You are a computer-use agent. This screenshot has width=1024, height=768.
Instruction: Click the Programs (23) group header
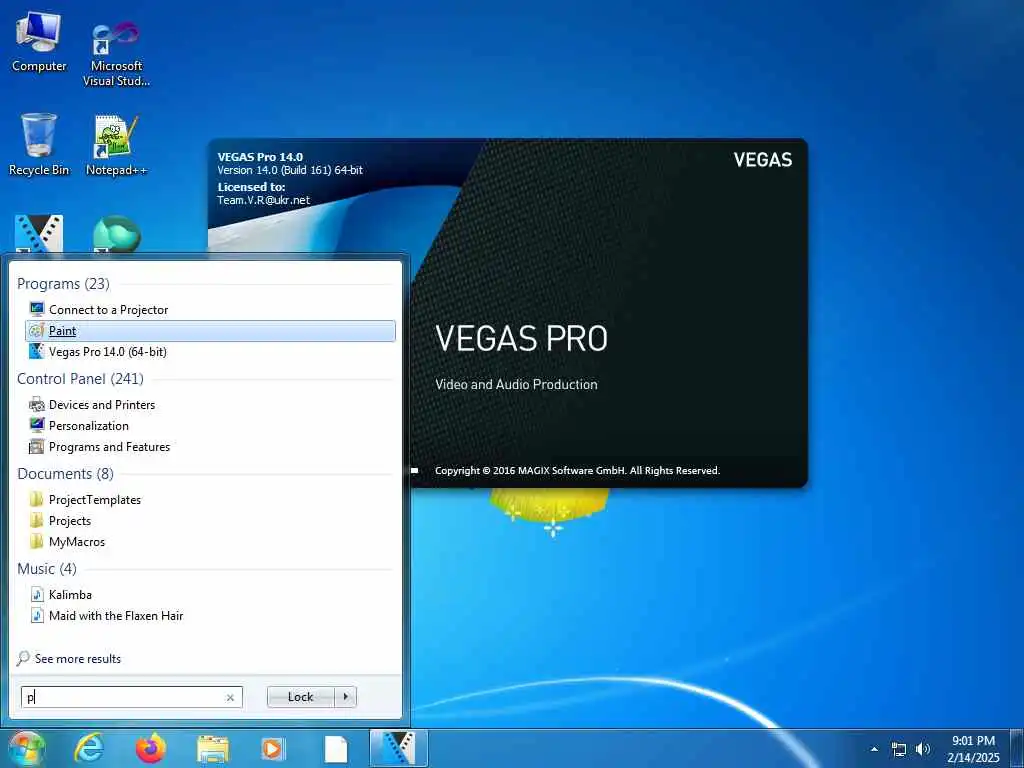click(x=63, y=283)
